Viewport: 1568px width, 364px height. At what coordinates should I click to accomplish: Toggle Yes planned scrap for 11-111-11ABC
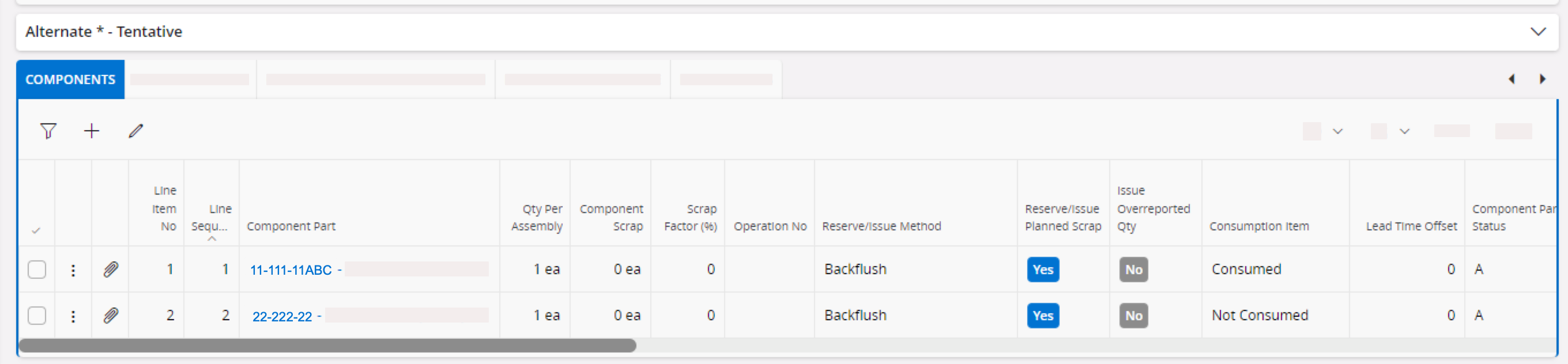point(1043,269)
